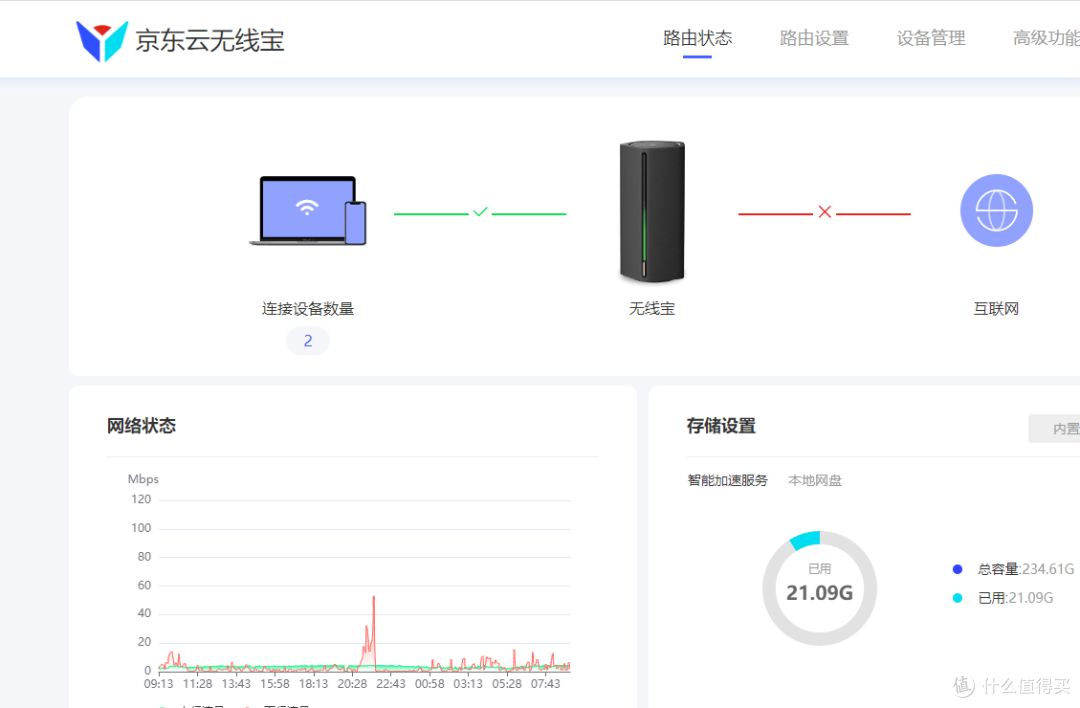The image size is (1080, 708).
Task: Click the 21.09G value in donut center
Action: click(x=820, y=592)
